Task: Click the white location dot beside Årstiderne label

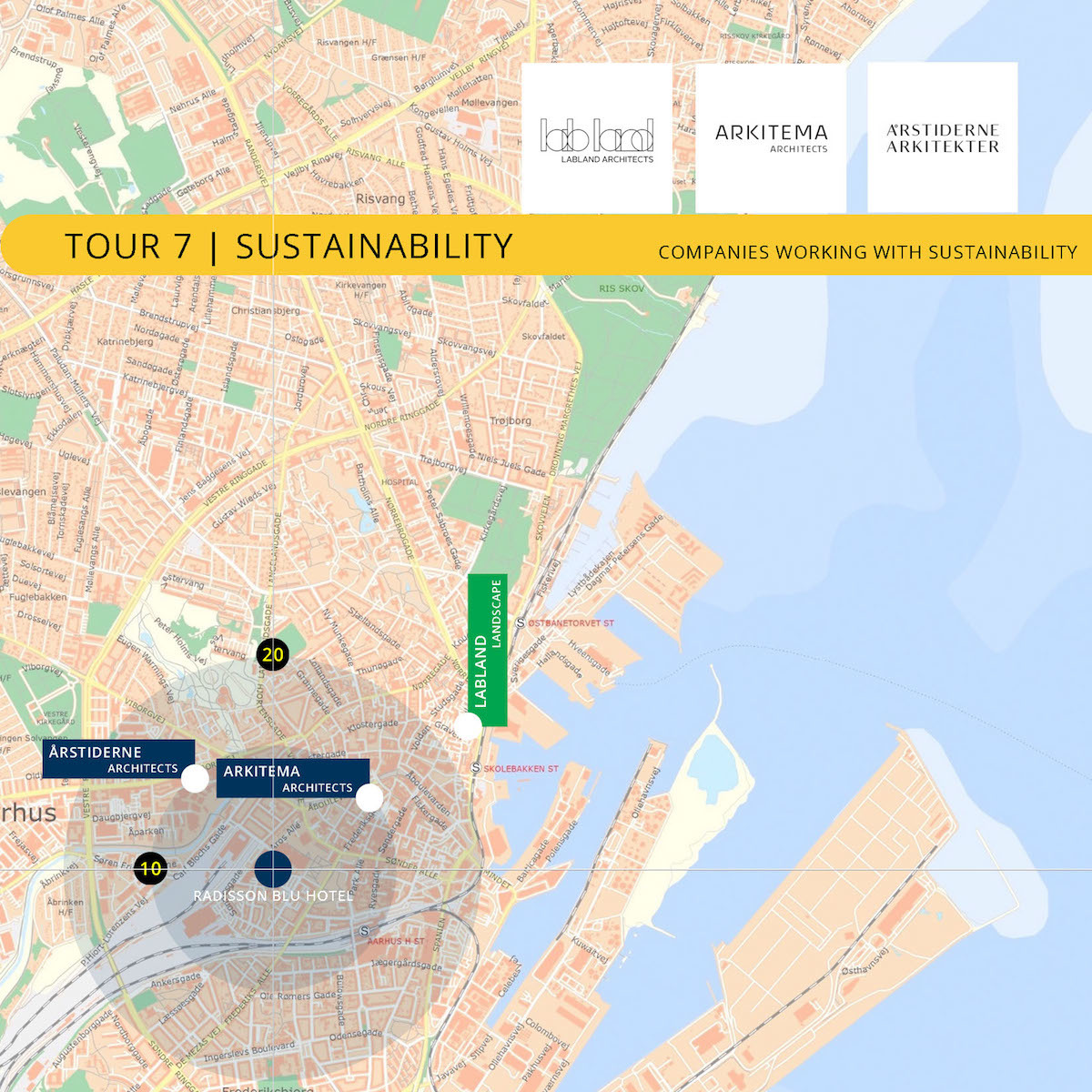Action: (195, 779)
